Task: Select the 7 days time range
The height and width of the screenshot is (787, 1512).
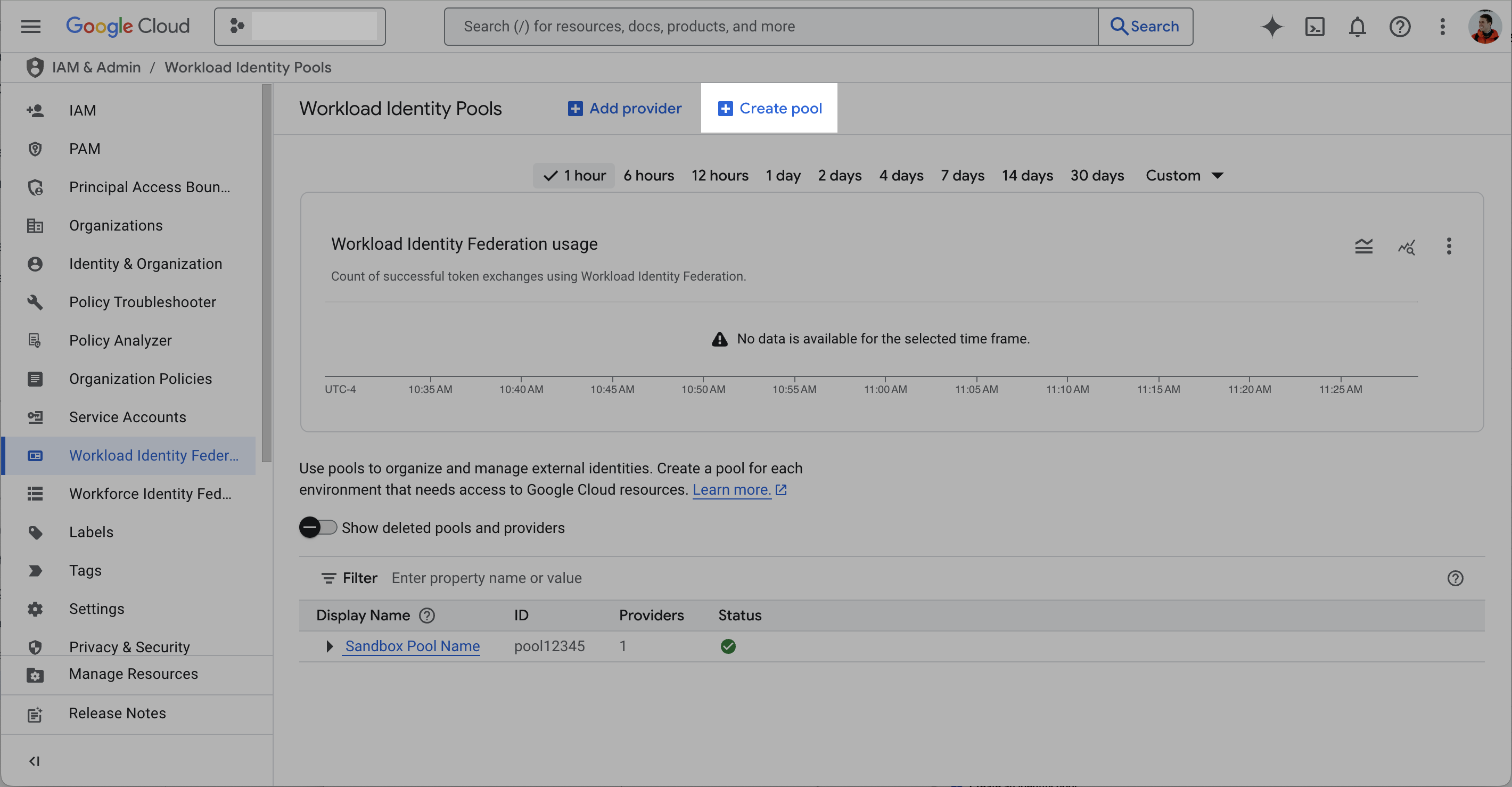Action: pos(963,176)
